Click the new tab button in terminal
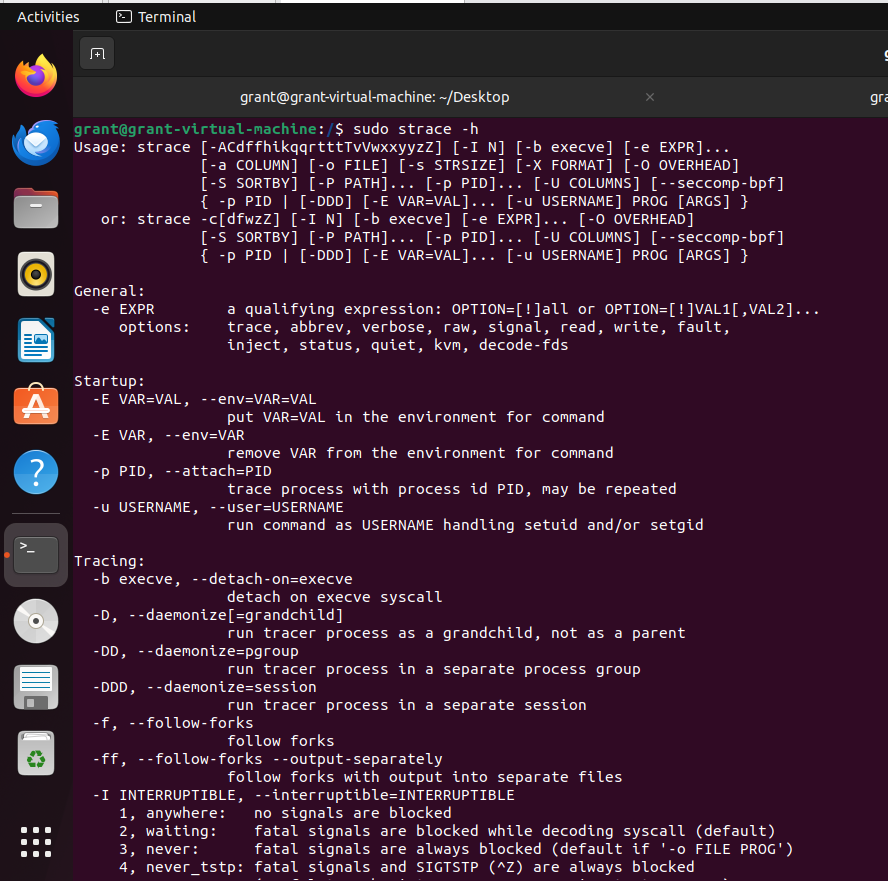The height and width of the screenshot is (881, 888). pos(97,54)
